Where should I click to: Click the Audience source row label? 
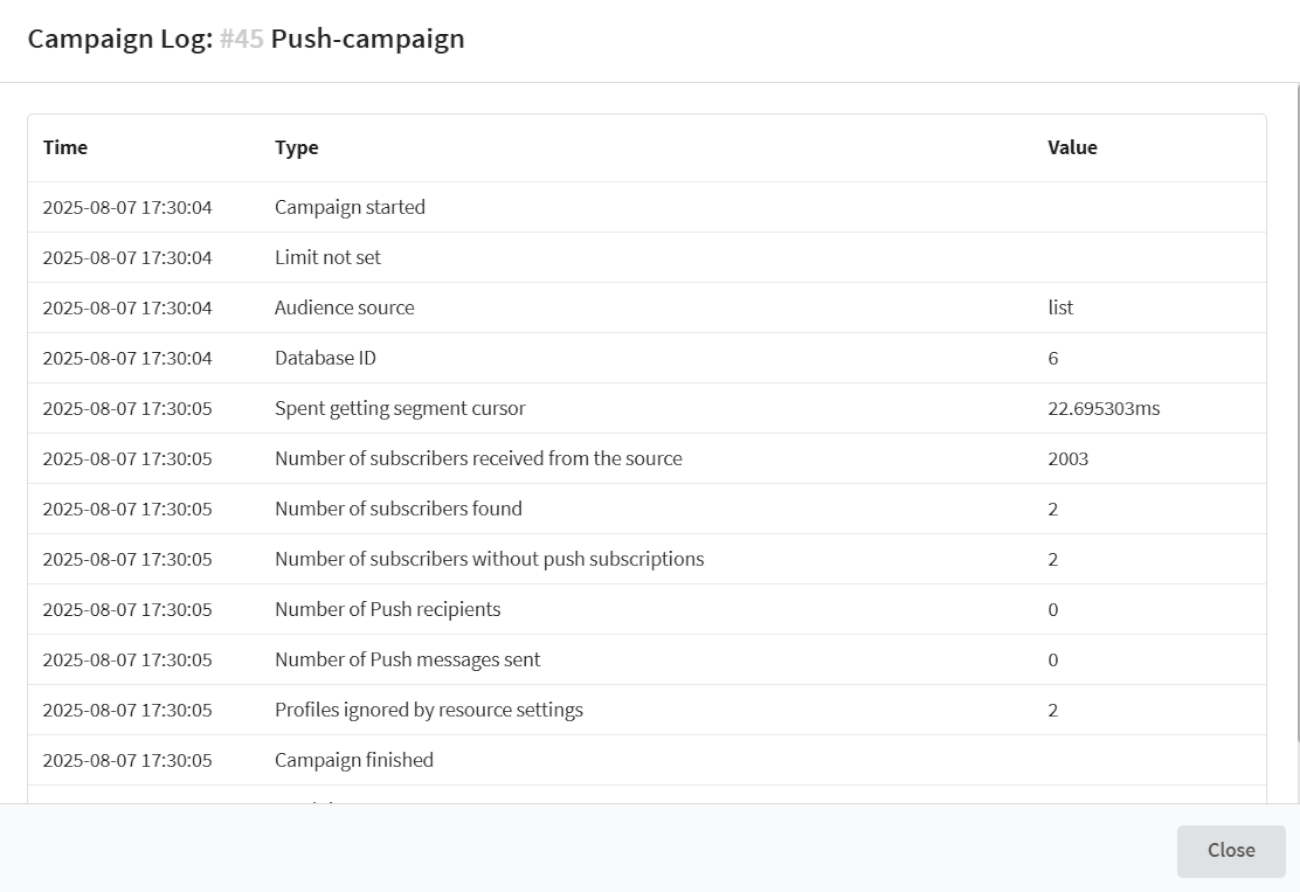point(344,308)
